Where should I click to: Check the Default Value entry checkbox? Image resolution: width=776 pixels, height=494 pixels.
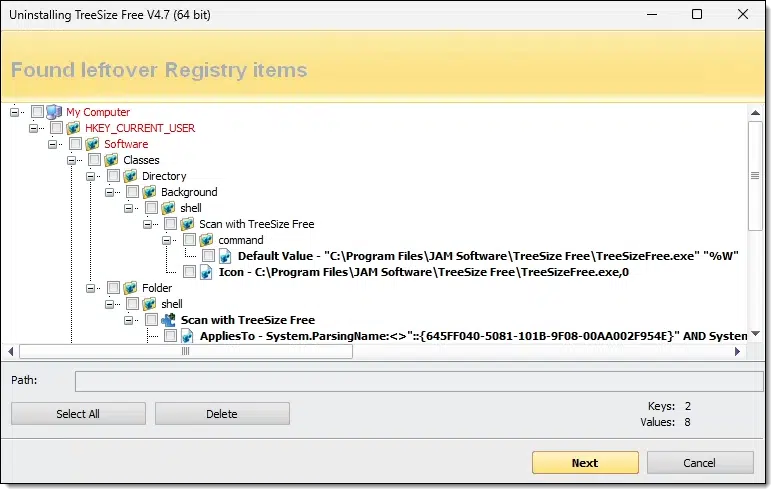[x=208, y=256]
